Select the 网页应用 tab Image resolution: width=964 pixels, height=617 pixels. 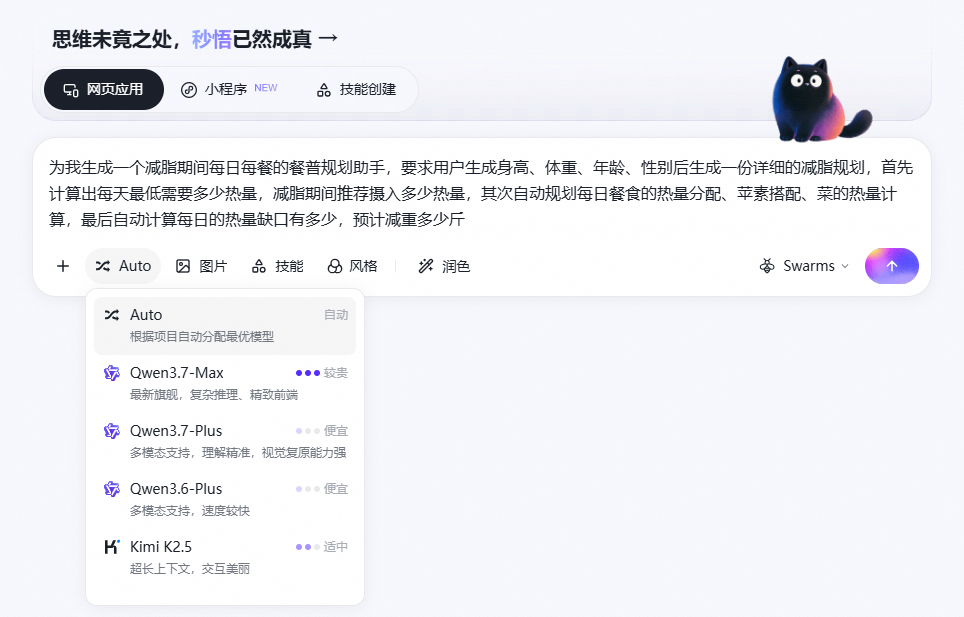(x=103, y=90)
